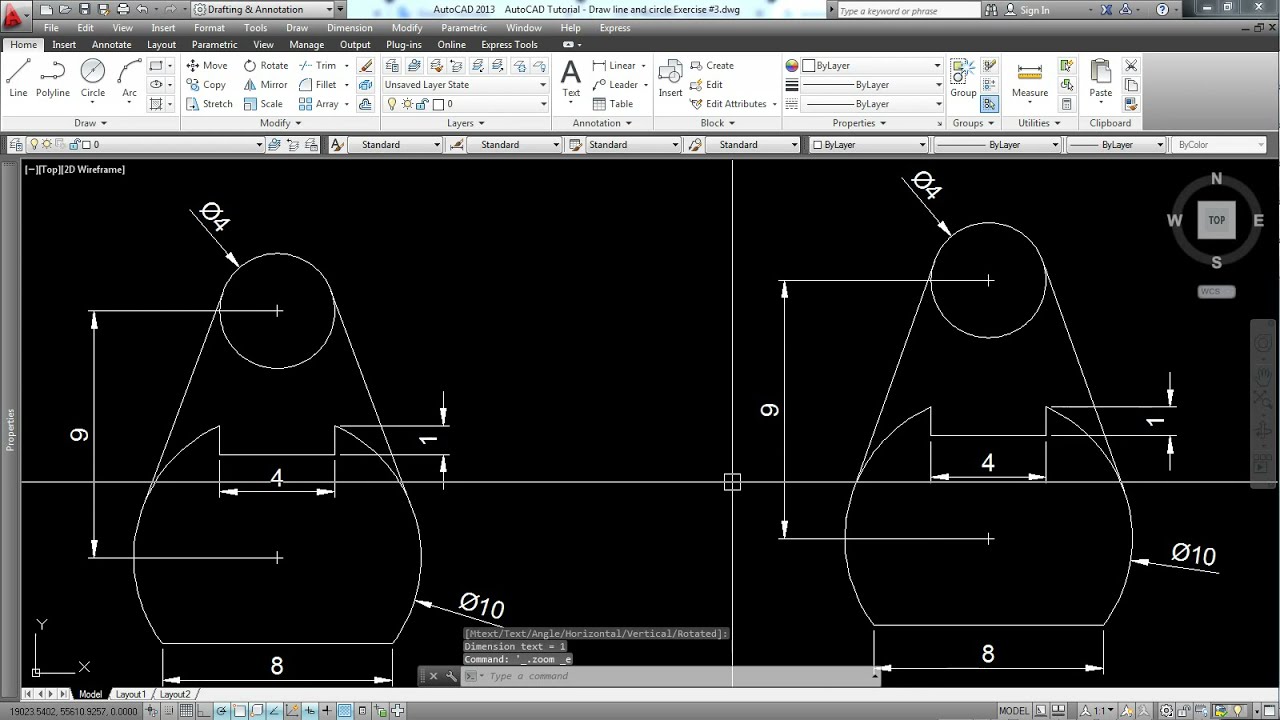1280x720 pixels.
Task: Click the MODEL space button in status bar
Action: (x=1013, y=711)
